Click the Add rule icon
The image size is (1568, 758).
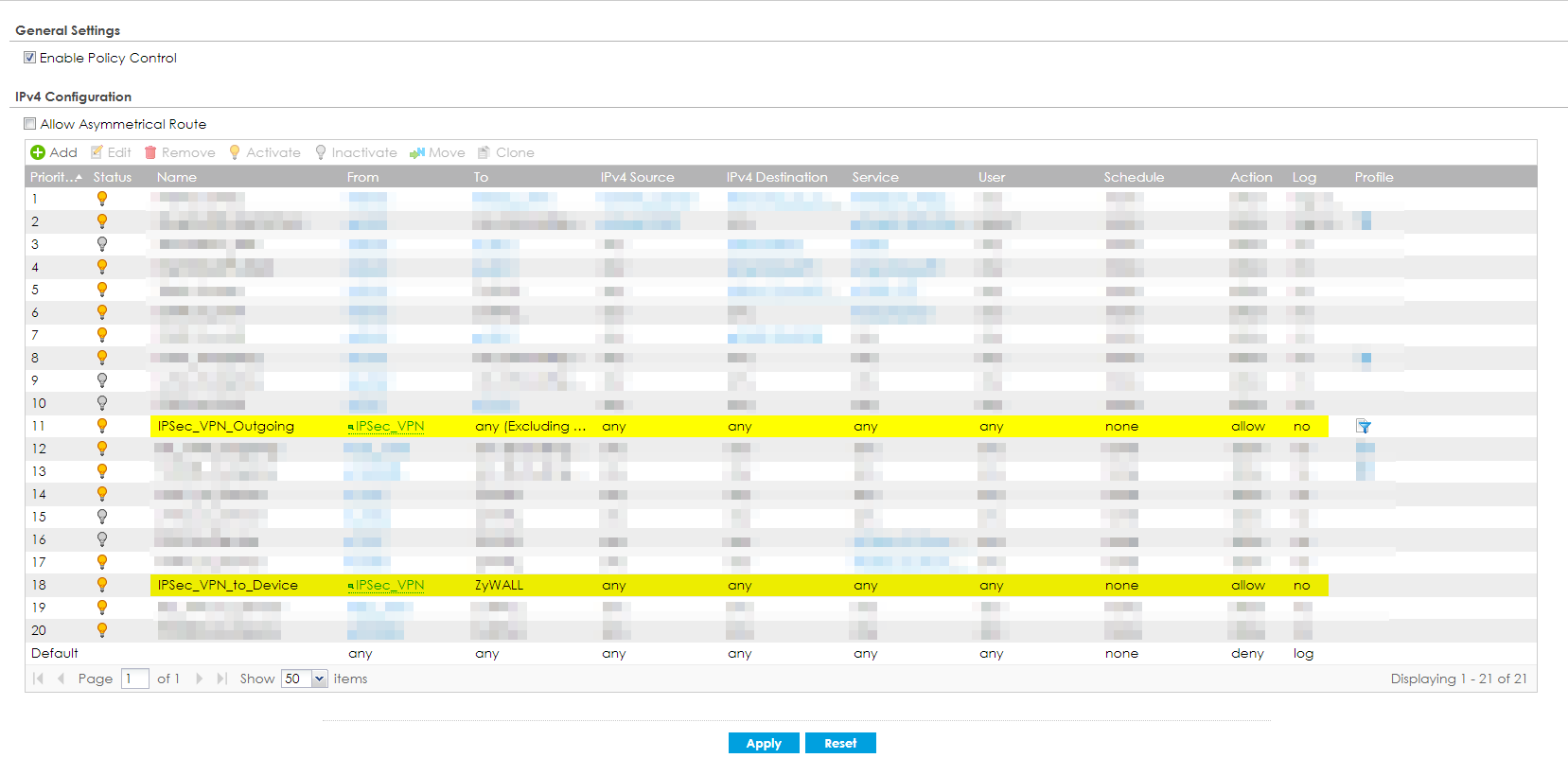38,152
